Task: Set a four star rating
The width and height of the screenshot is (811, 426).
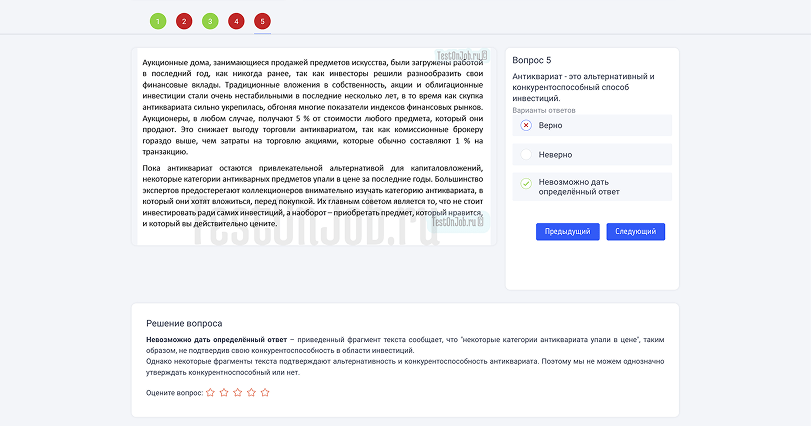Action: [251, 393]
